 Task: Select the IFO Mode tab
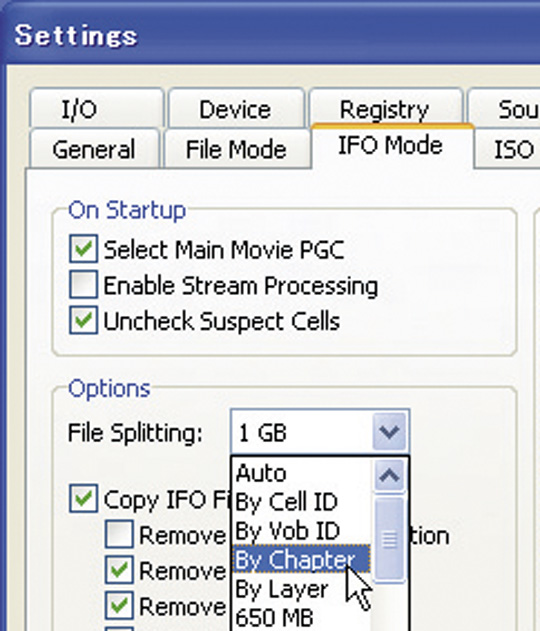pyautogui.click(x=392, y=146)
